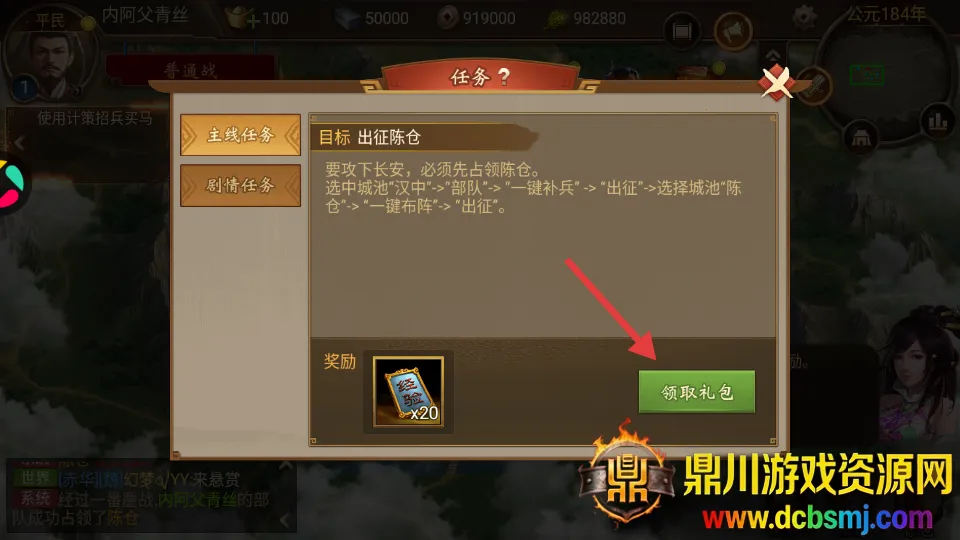This screenshot has height=540, width=960.
Task: Close the 任务 dialog with X
Action: point(777,81)
